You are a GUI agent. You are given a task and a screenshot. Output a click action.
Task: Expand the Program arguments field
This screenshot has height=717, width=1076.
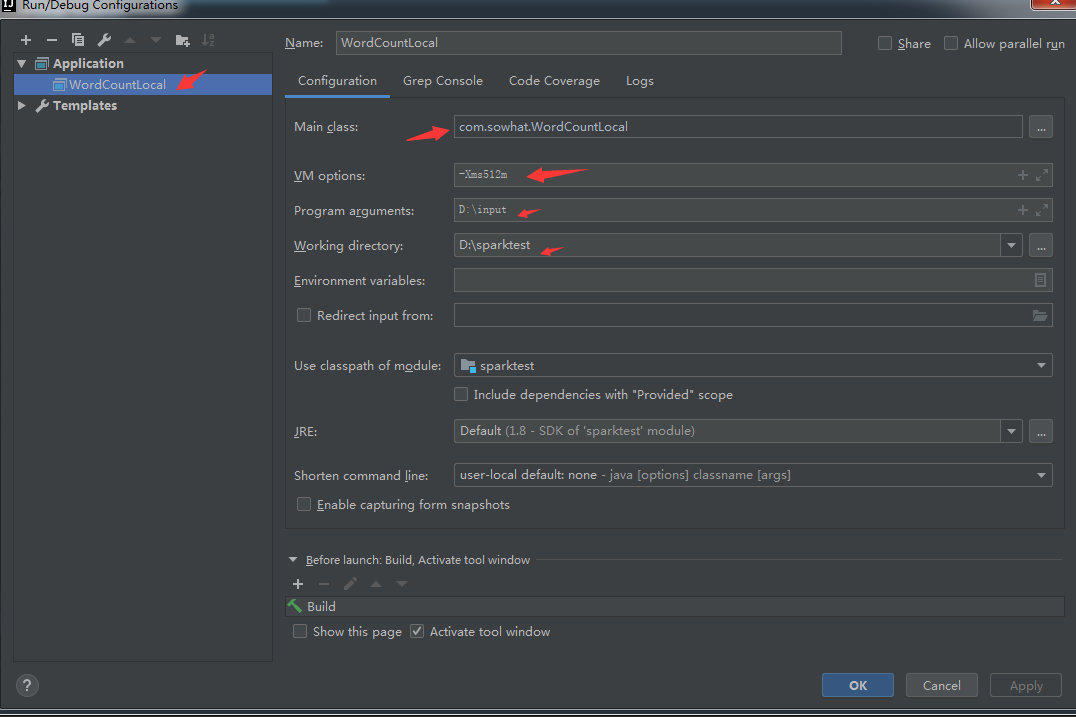(x=1042, y=210)
